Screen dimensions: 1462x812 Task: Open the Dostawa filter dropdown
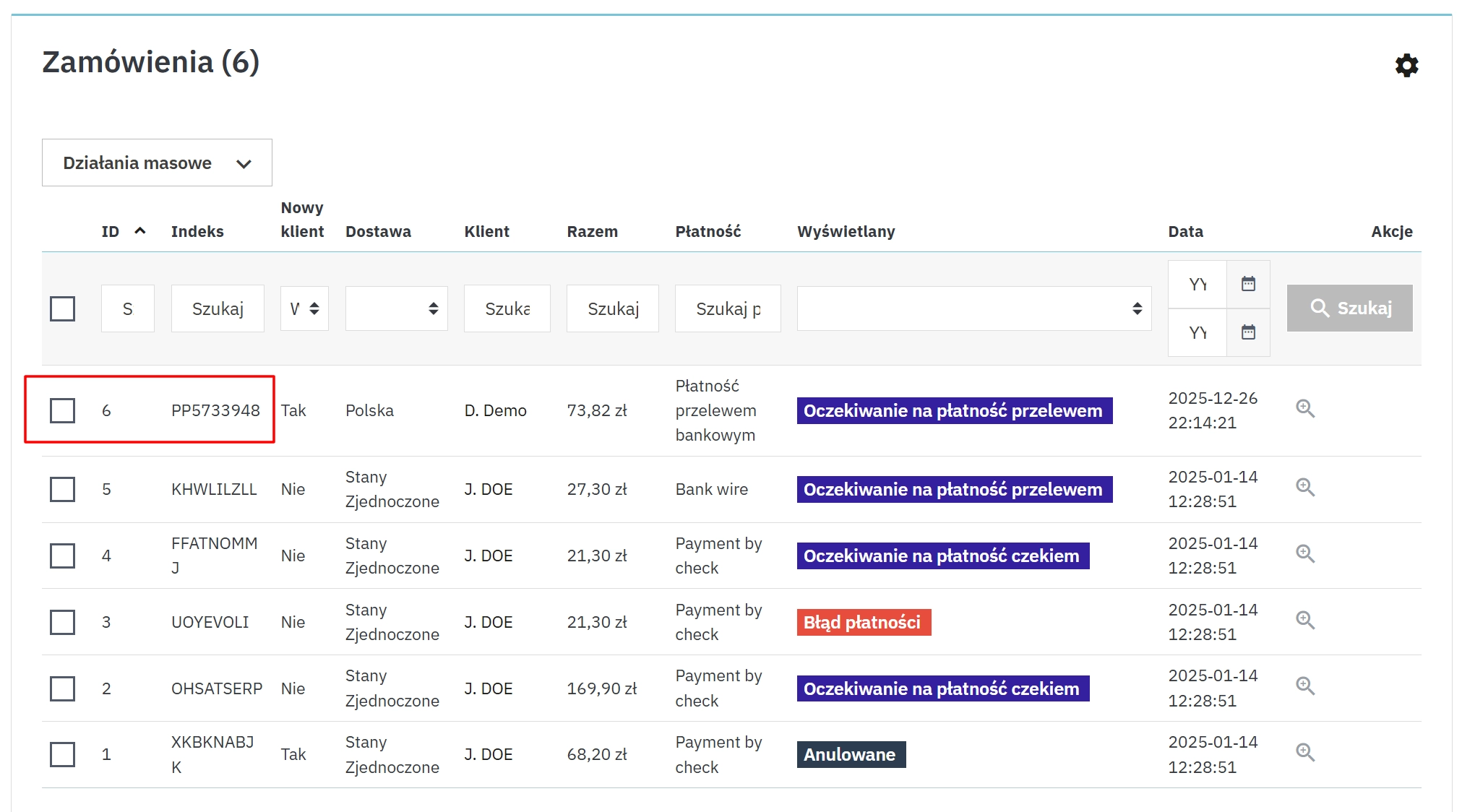(x=396, y=308)
